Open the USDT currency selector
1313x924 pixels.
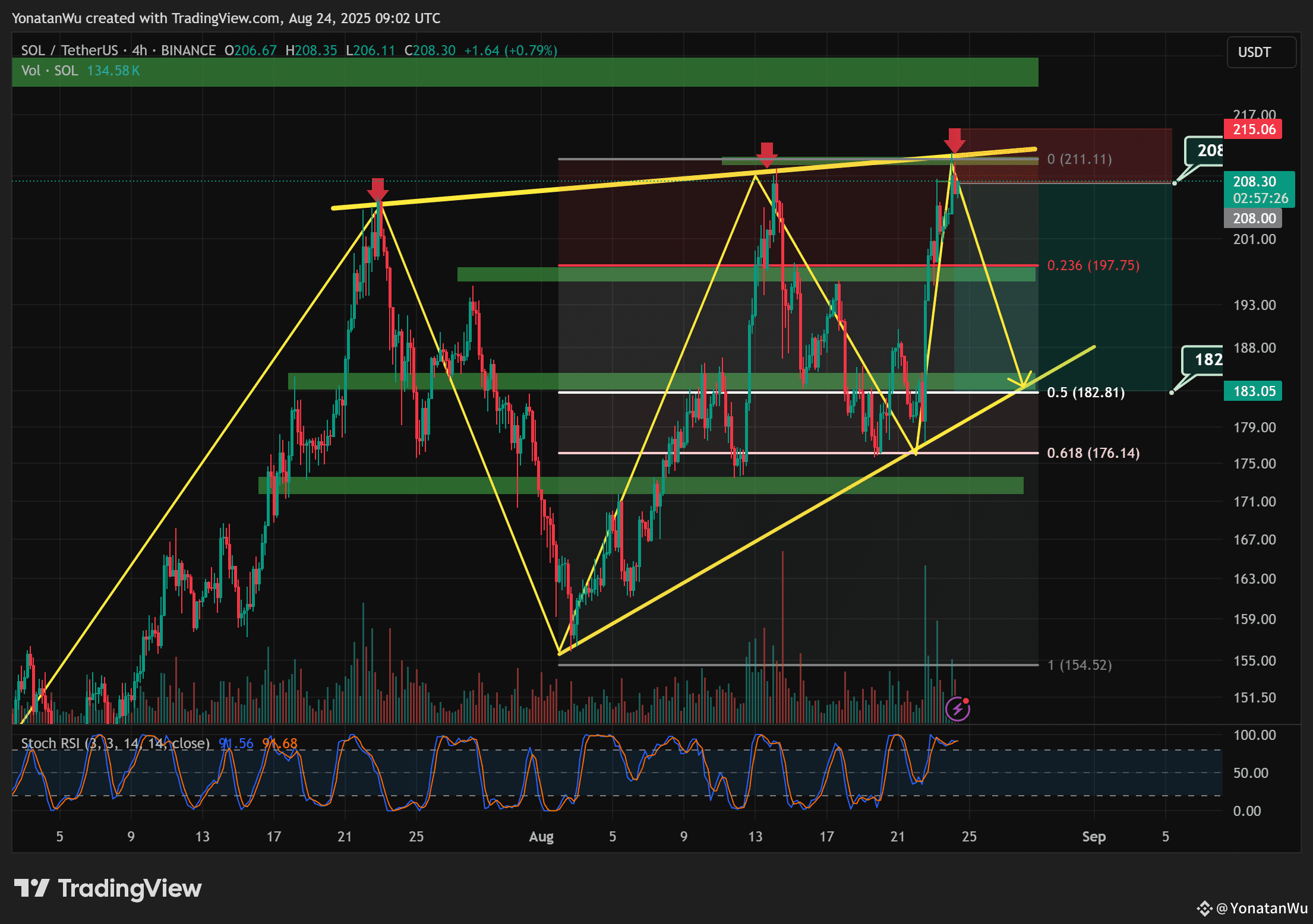click(x=1261, y=52)
